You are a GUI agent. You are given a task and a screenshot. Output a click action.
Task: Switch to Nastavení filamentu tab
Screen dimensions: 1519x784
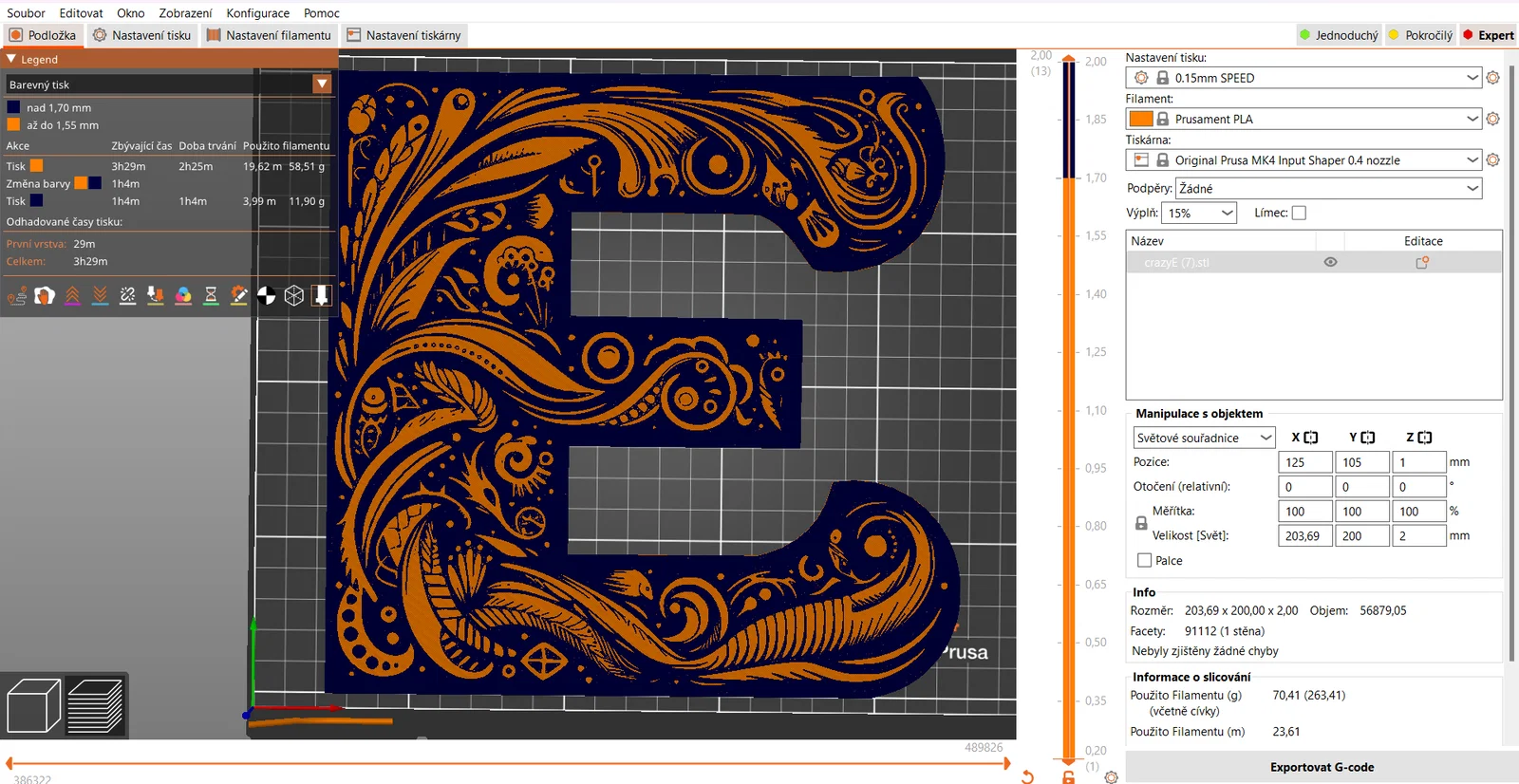coord(269,35)
